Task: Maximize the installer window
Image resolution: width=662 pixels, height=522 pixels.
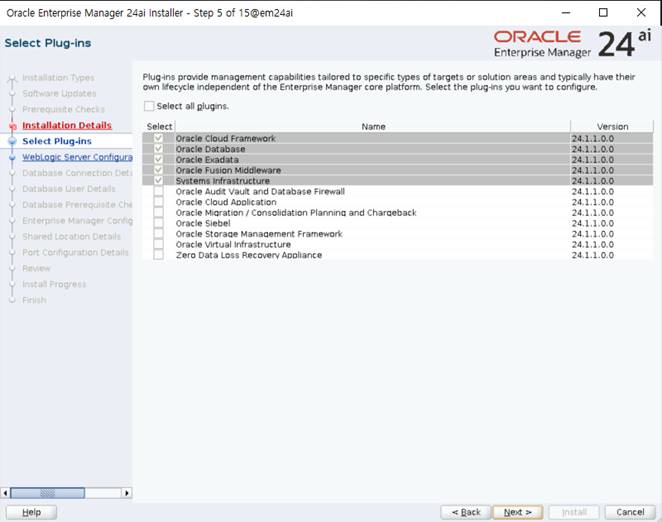Action: pyautogui.click(x=603, y=13)
